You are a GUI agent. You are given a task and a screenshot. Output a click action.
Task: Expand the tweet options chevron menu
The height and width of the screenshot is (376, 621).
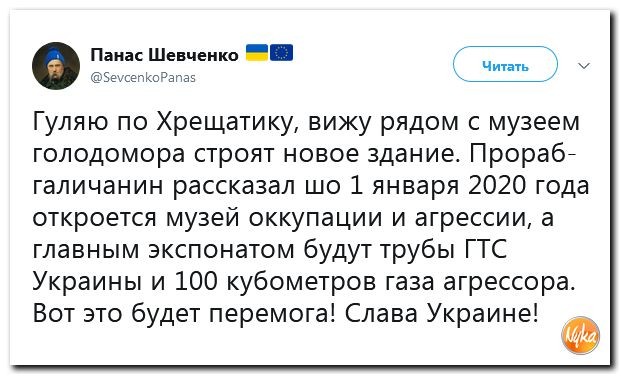click(x=584, y=65)
